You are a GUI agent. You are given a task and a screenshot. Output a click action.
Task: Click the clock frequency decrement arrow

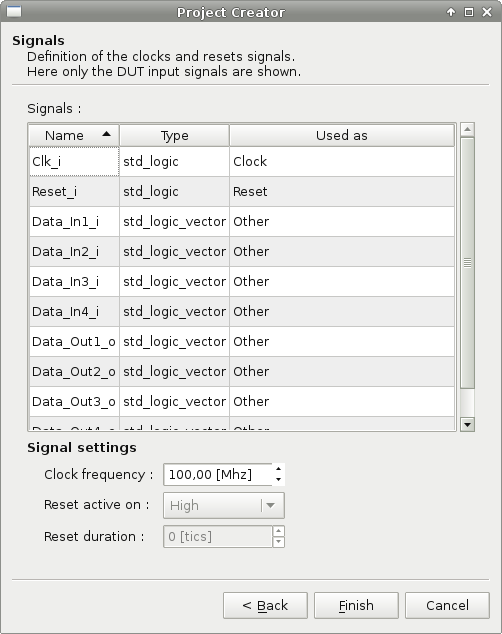pyautogui.click(x=278, y=480)
